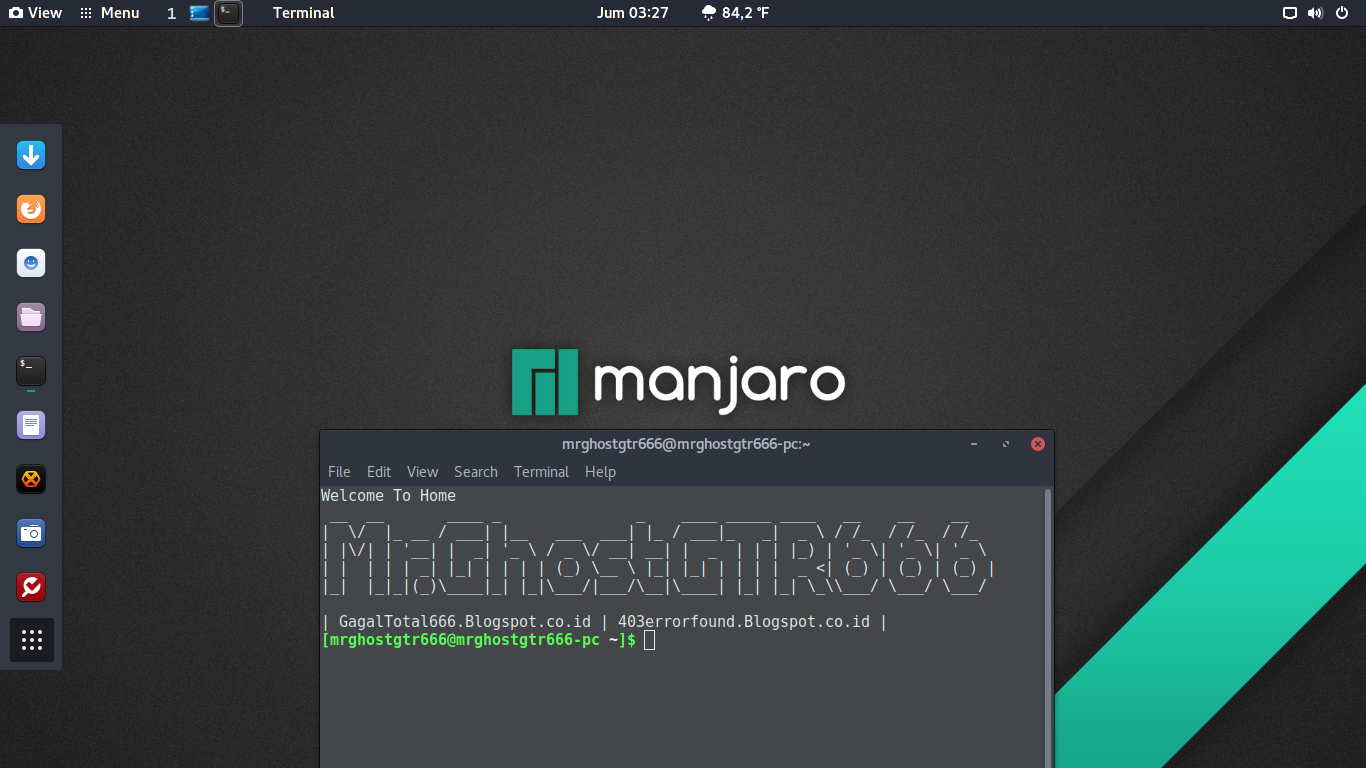Image resolution: width=1366 pixels, height=768 pixels.
Task: Open the Menu launcher in the top bar
Action: [109, 13]
